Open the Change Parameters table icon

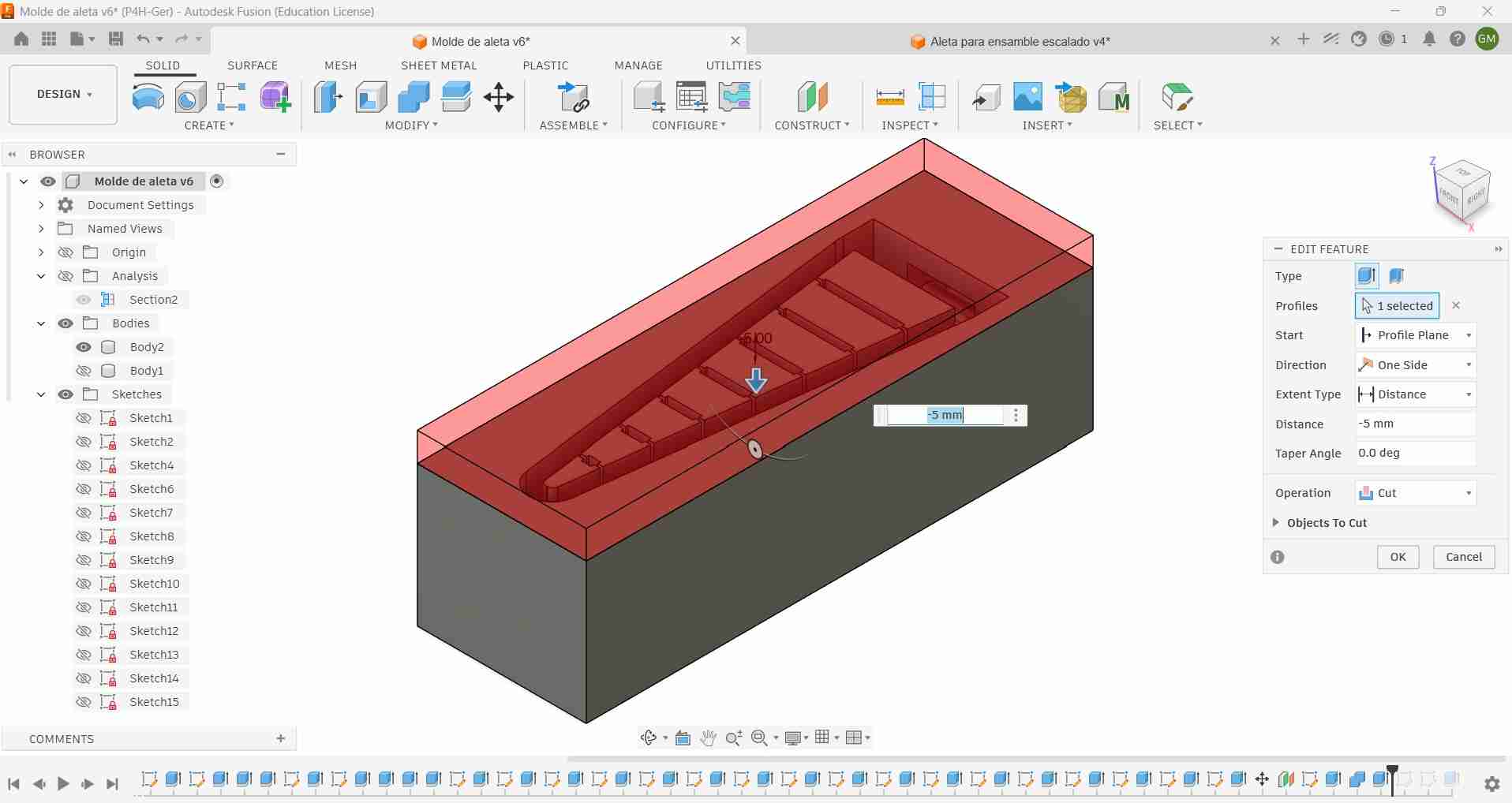click(691, 97)
